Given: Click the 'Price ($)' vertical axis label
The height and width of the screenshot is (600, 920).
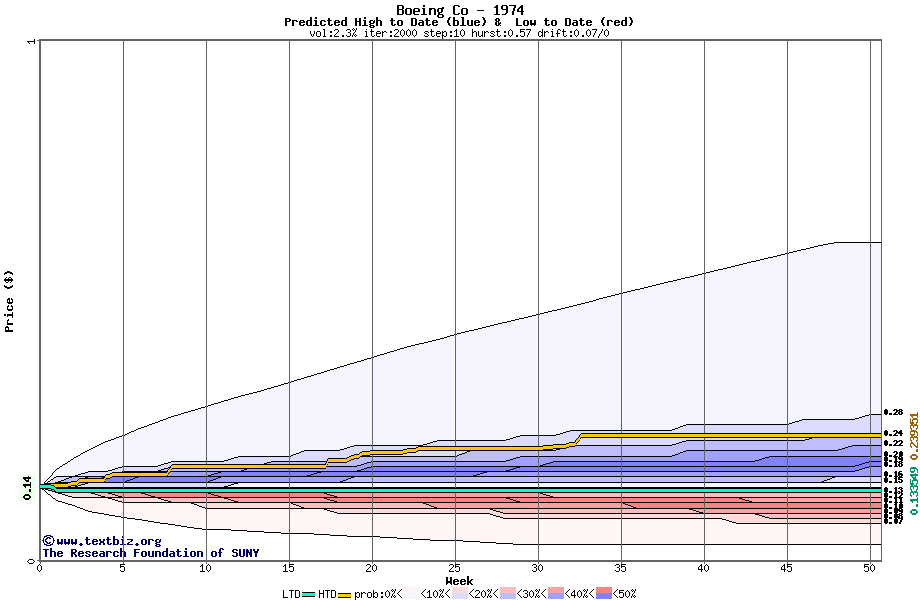Looking at the screenshot, I should (9, 301).
